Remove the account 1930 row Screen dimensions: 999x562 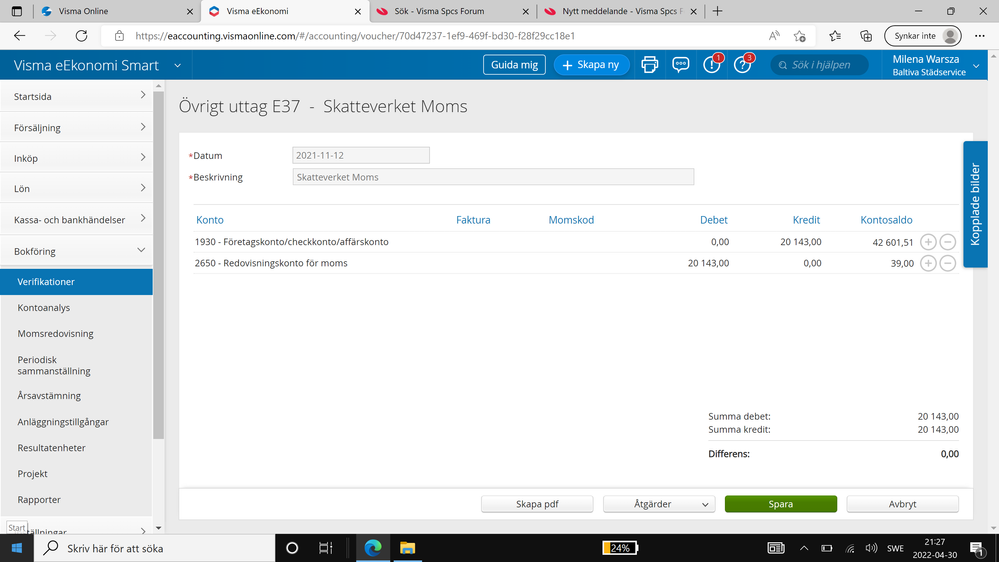[948, 242]
